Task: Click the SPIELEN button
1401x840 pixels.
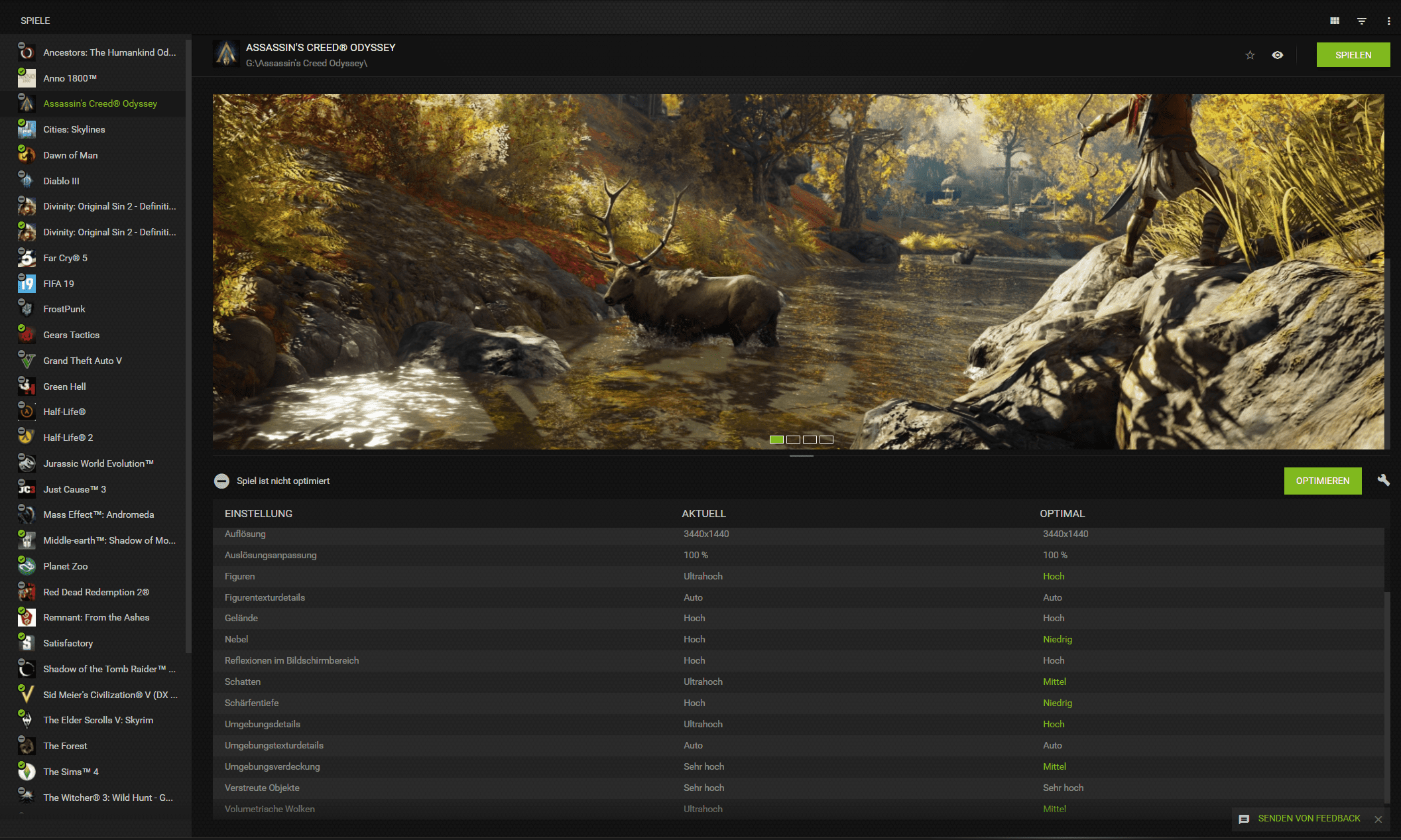Action: pos(1353,55)
